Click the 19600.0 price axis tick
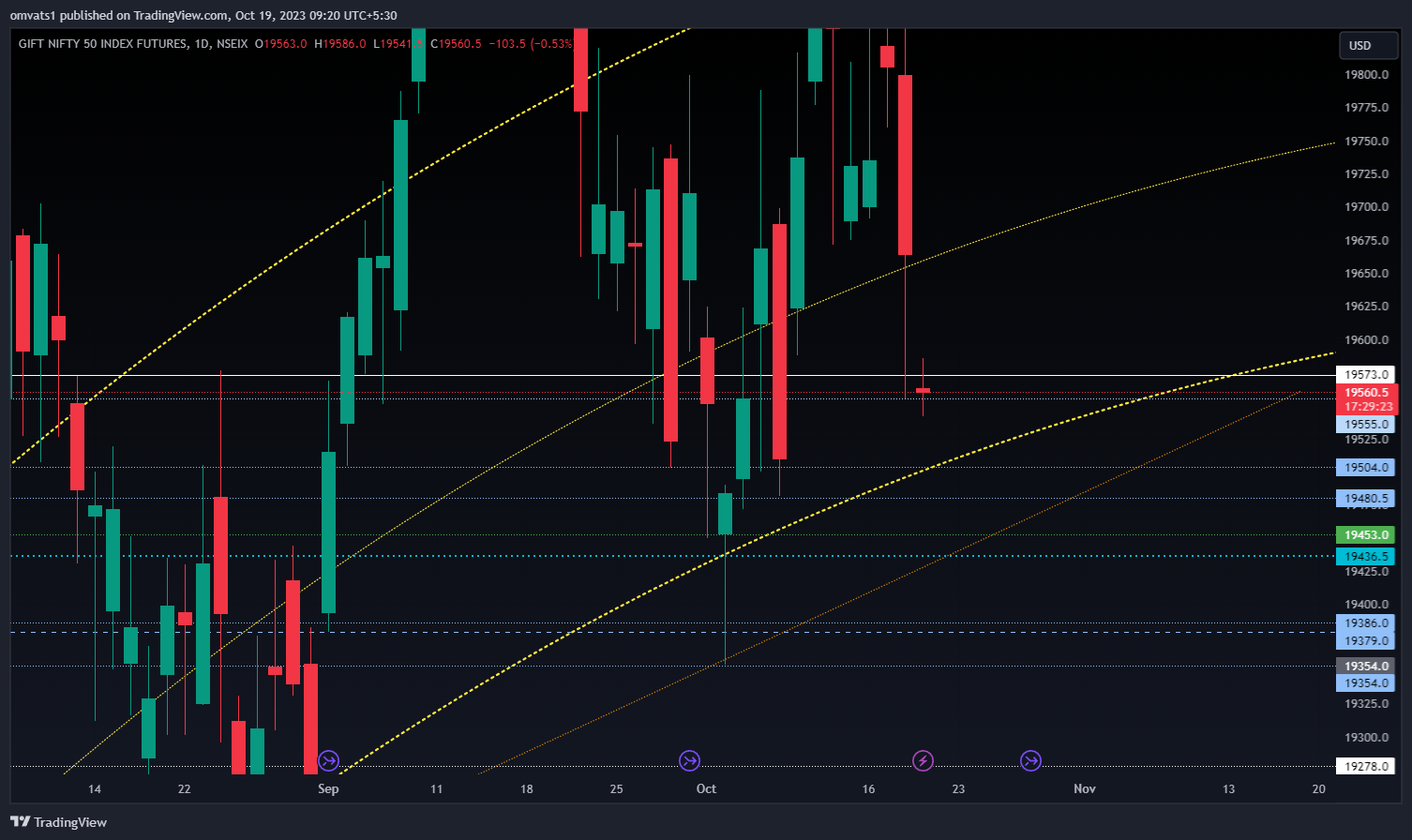This screenshot has height=840, width=1412. [1366, 340]
